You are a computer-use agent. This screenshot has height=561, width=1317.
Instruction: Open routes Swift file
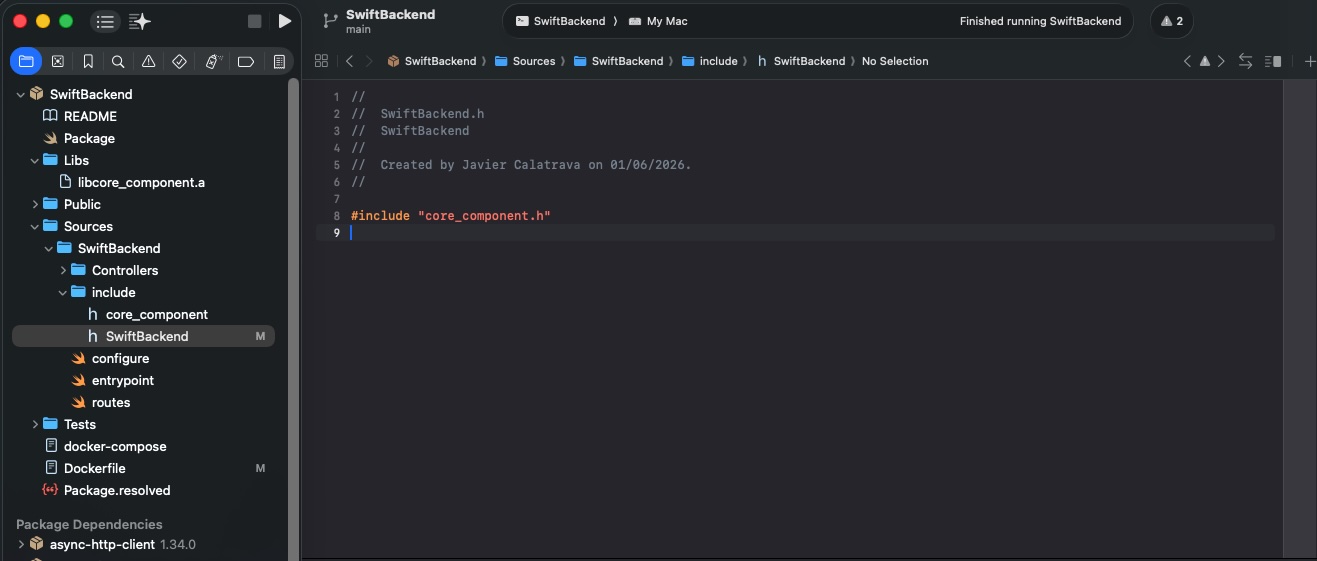111,402
